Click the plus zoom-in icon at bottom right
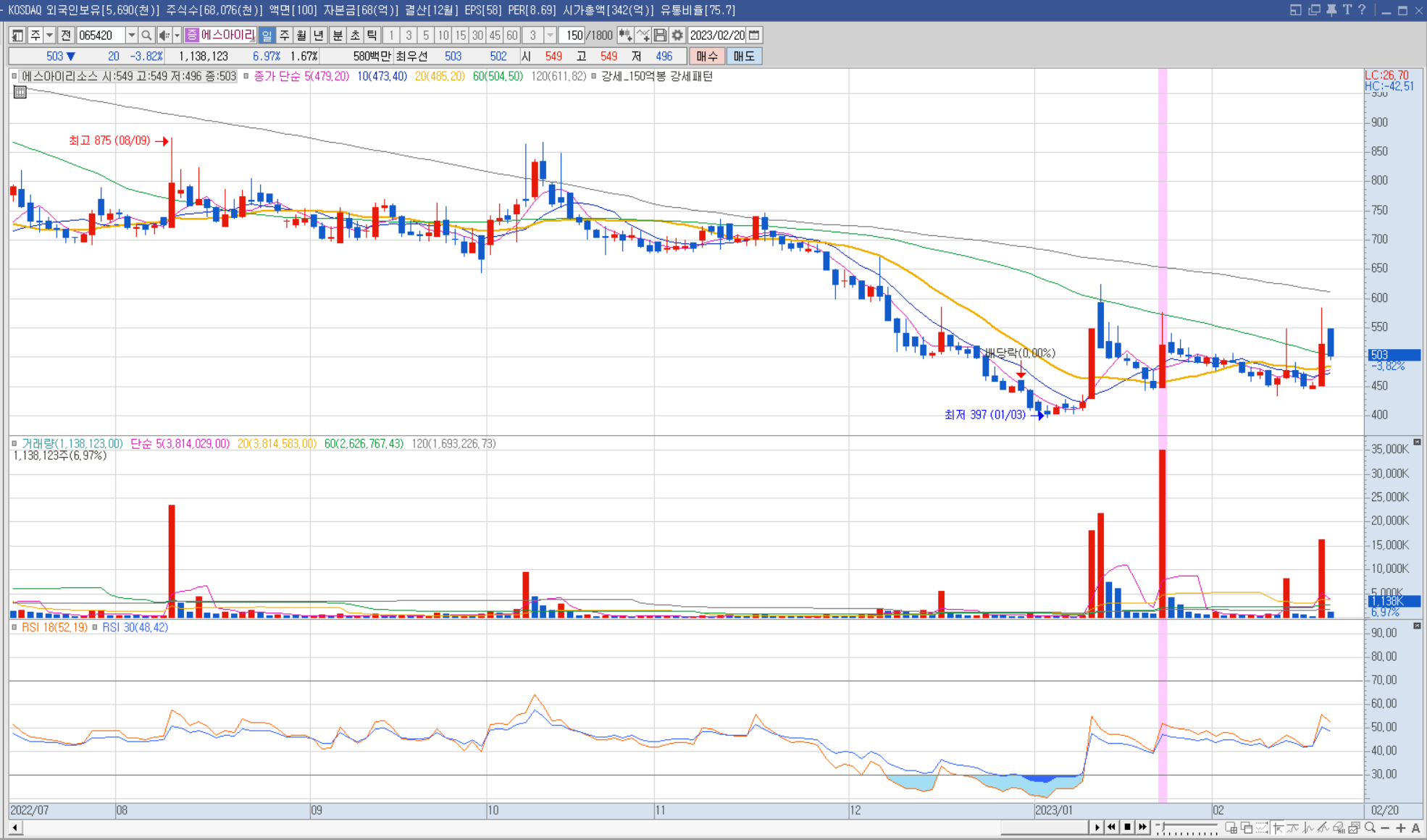Image resolution: width=1427 pixels, height=840 pixels. [x=1400, y=828]
